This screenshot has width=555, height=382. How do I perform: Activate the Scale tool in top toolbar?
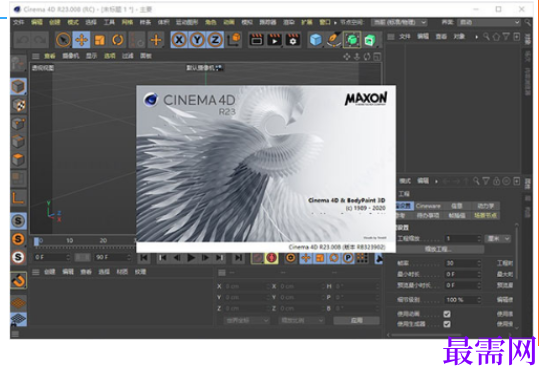coord(99,40)
